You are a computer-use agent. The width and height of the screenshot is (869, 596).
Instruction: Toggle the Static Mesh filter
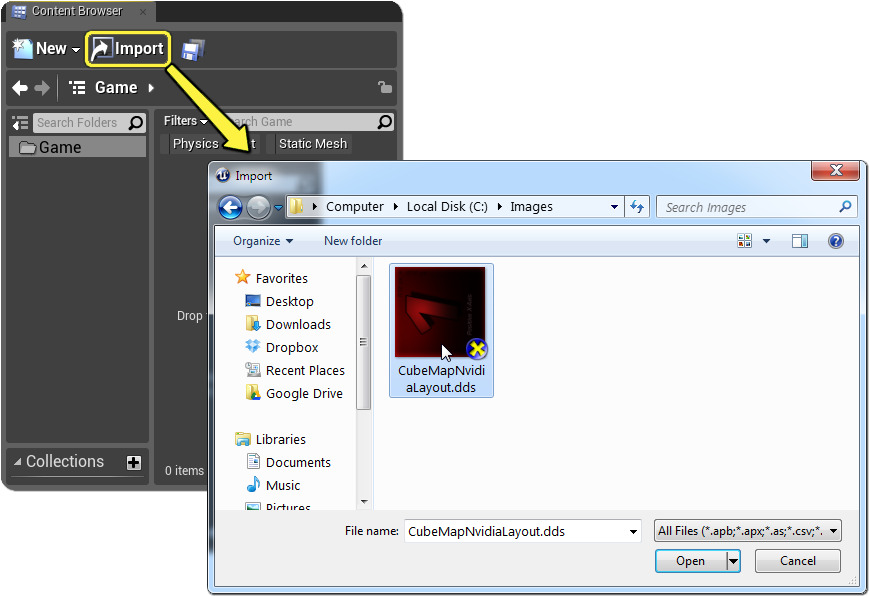click(x=312, y=143)
